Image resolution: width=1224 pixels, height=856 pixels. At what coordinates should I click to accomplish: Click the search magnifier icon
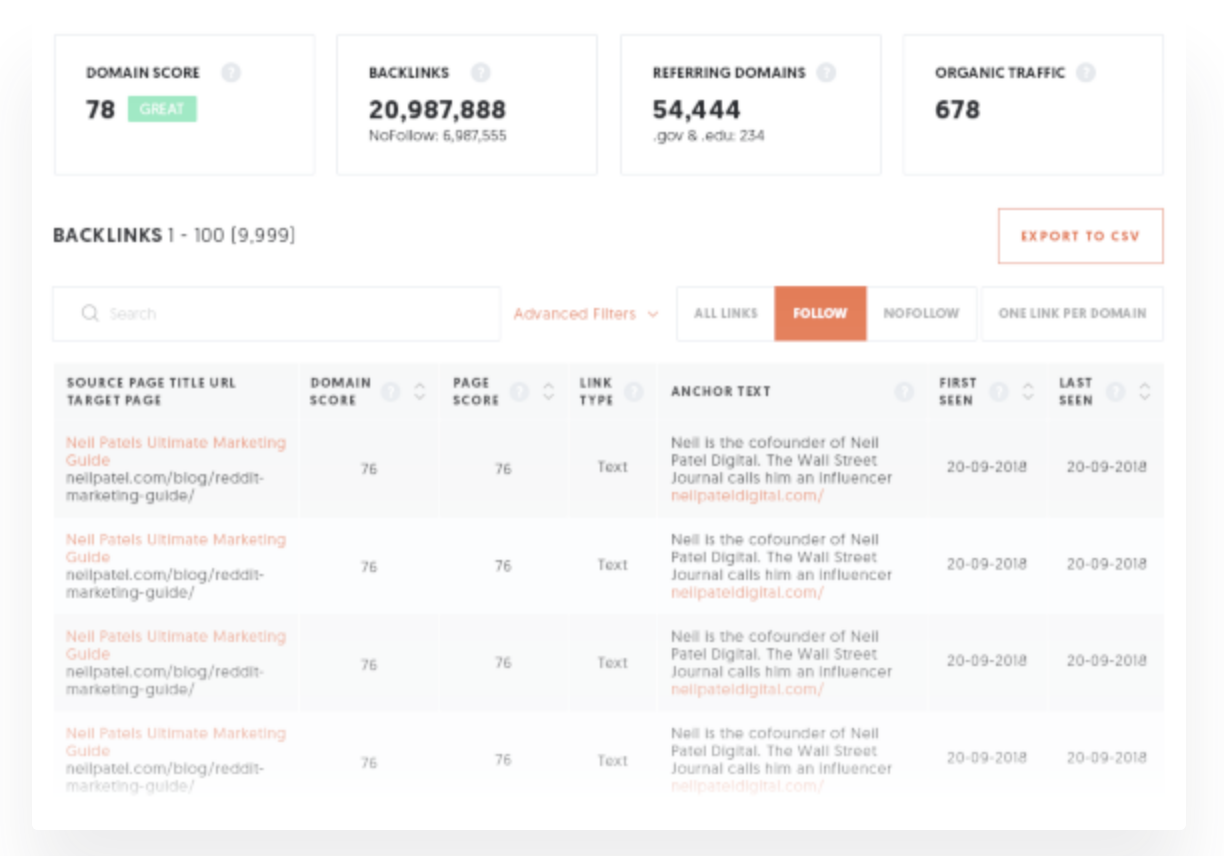click(x=90, y=314)
